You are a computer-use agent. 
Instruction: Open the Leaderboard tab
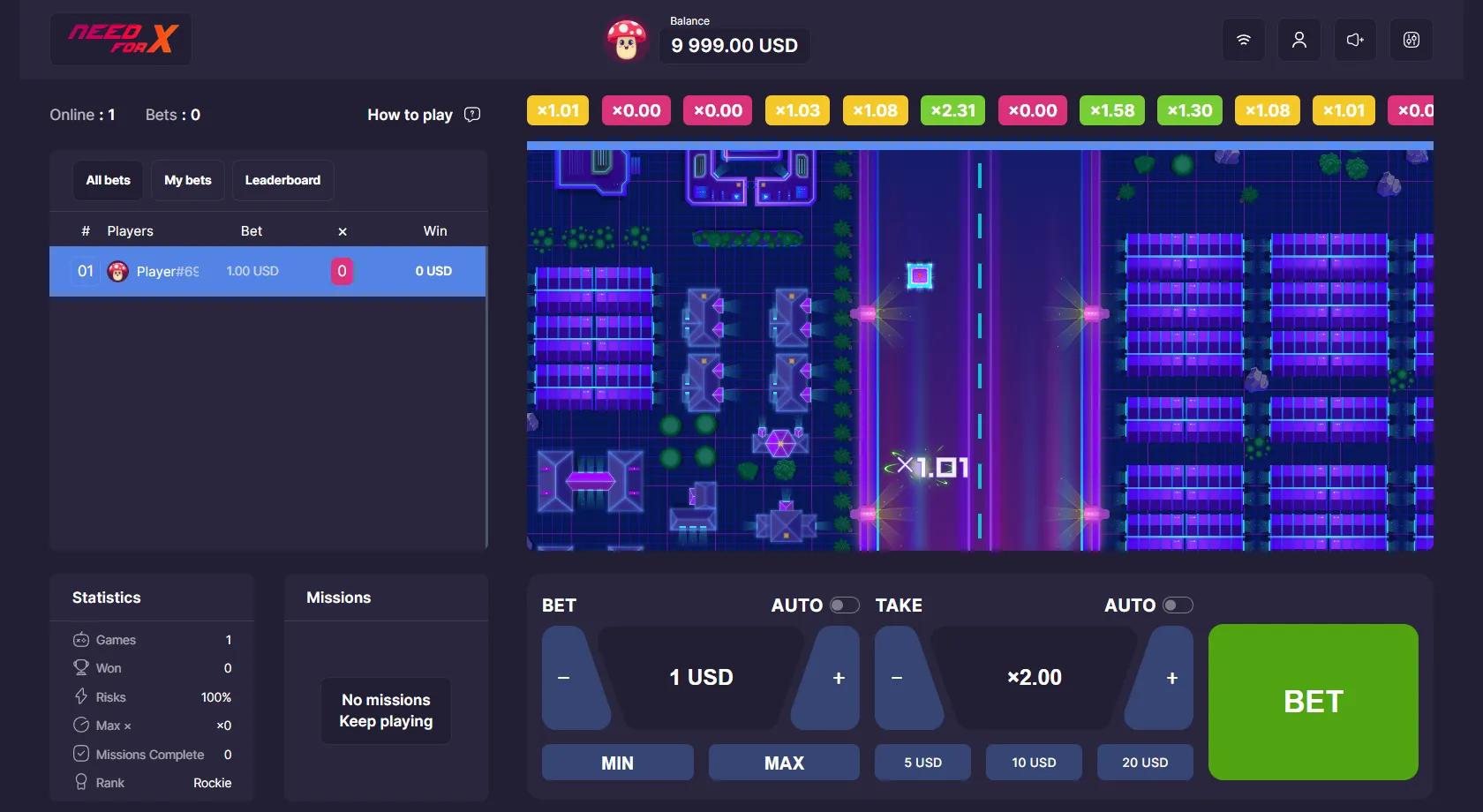point(282,180)
